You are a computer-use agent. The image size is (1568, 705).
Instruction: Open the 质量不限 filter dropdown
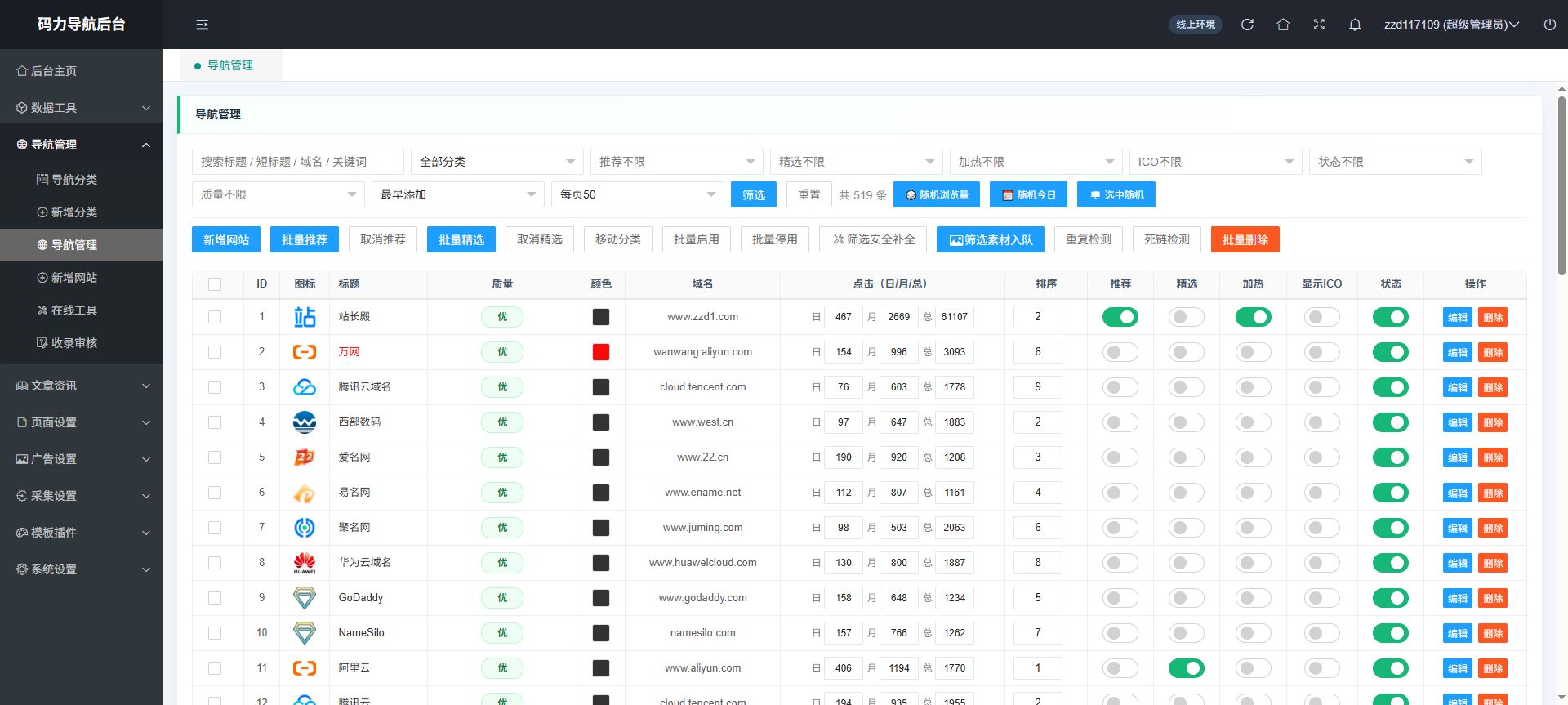(x=278, y=194)
